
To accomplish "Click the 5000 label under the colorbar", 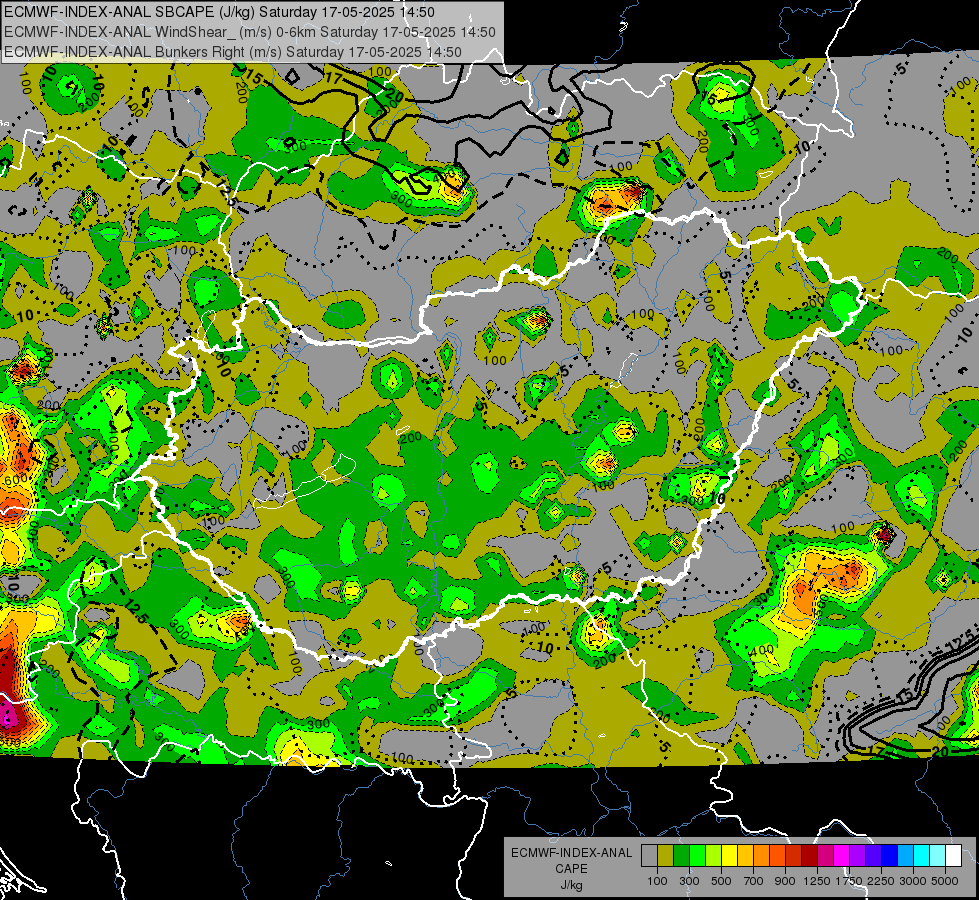I will (945, 881).
